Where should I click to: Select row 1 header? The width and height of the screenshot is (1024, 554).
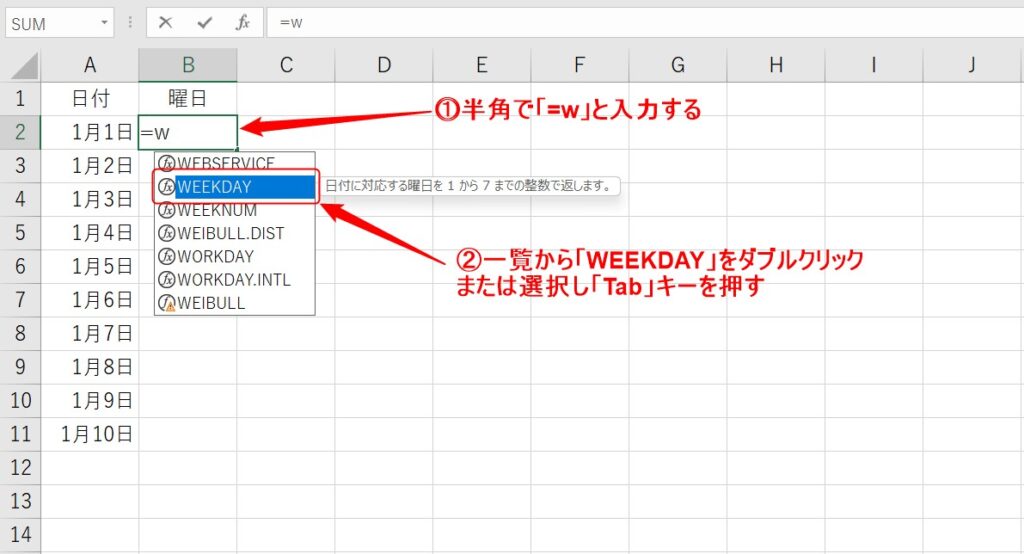[x=20, y=99]
